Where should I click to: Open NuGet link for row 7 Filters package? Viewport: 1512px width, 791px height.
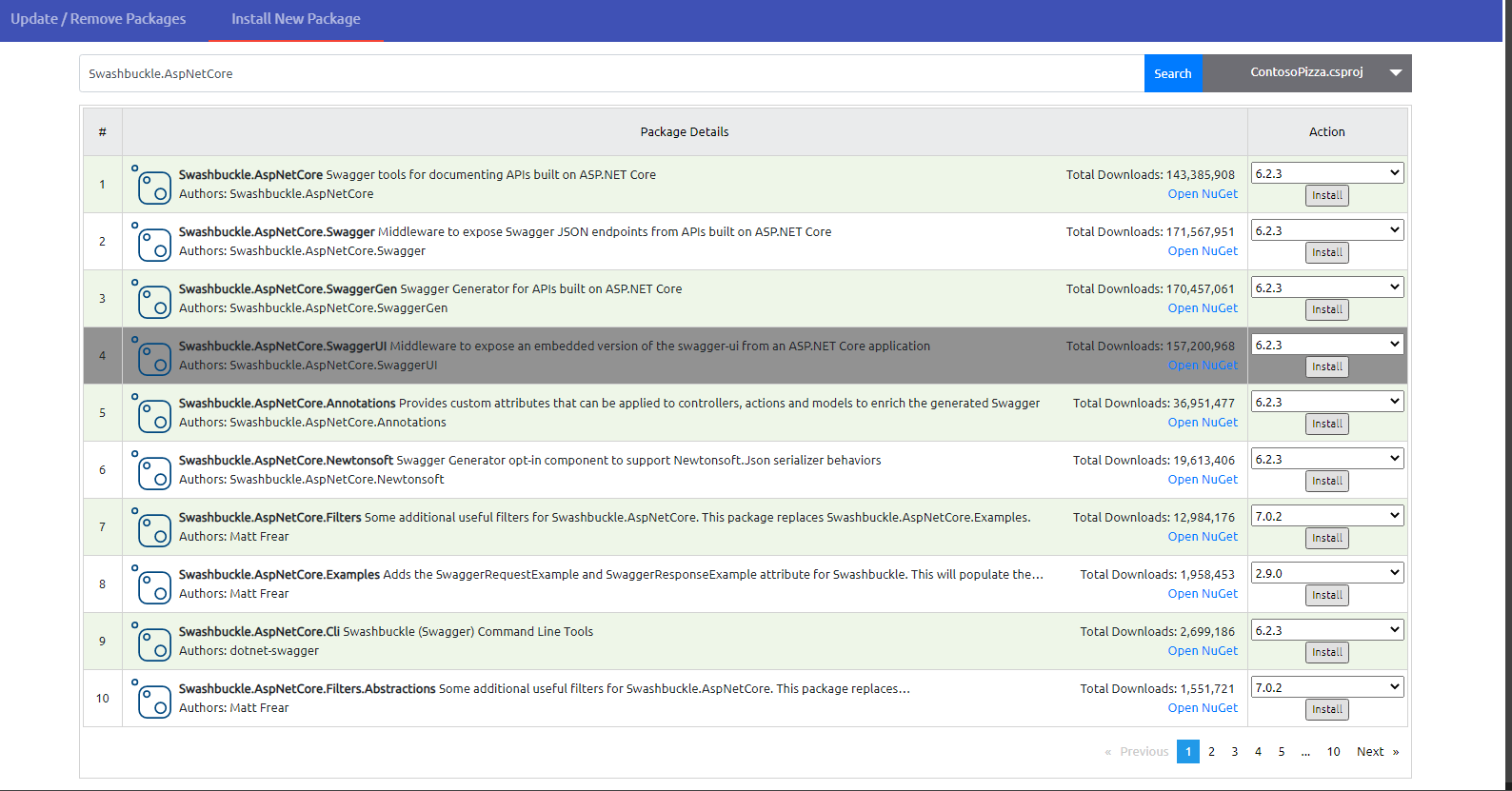(1203, 537)
